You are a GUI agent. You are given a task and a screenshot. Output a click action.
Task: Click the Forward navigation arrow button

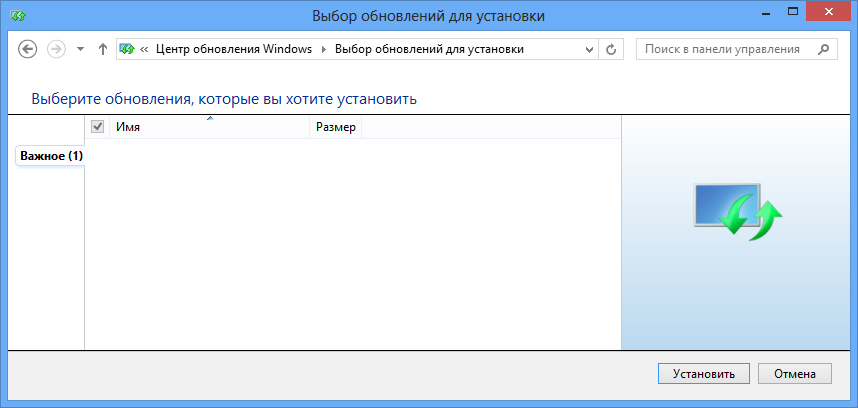coord(56,49)
